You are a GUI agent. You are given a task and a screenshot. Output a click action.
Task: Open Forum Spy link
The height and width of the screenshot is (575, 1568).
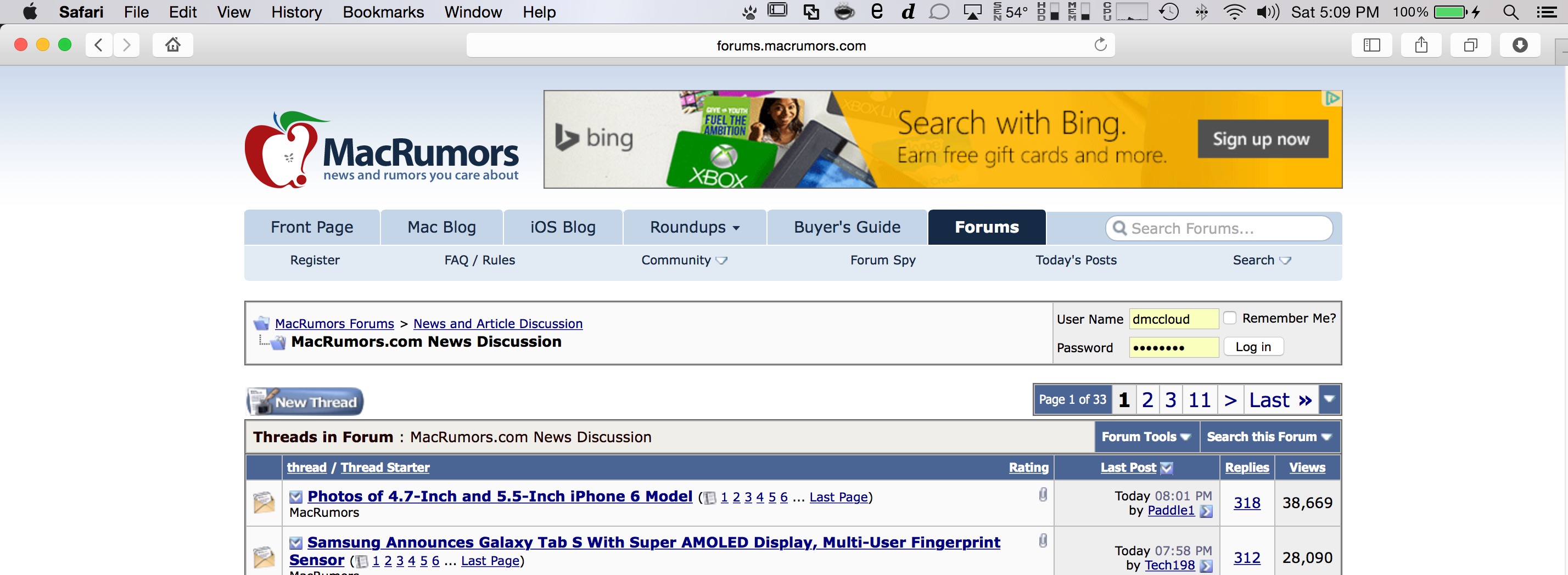point(883,261)
